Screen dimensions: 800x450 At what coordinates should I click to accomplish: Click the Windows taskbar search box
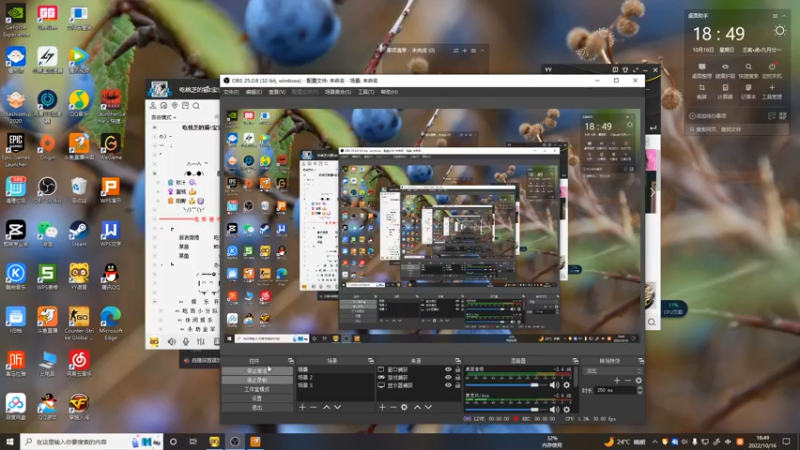[92, 442]
